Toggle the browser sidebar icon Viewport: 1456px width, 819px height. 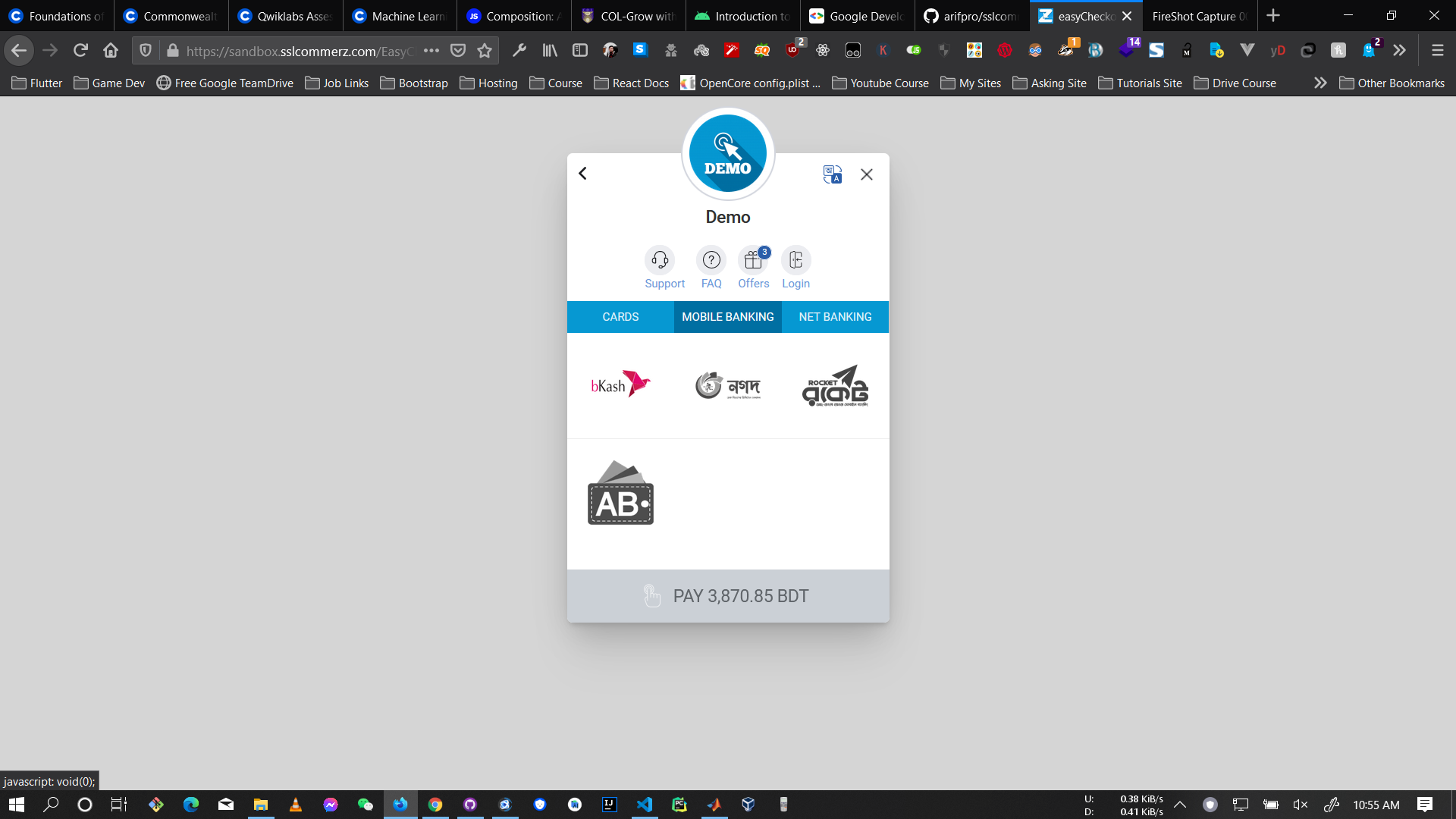coord(580,51)
